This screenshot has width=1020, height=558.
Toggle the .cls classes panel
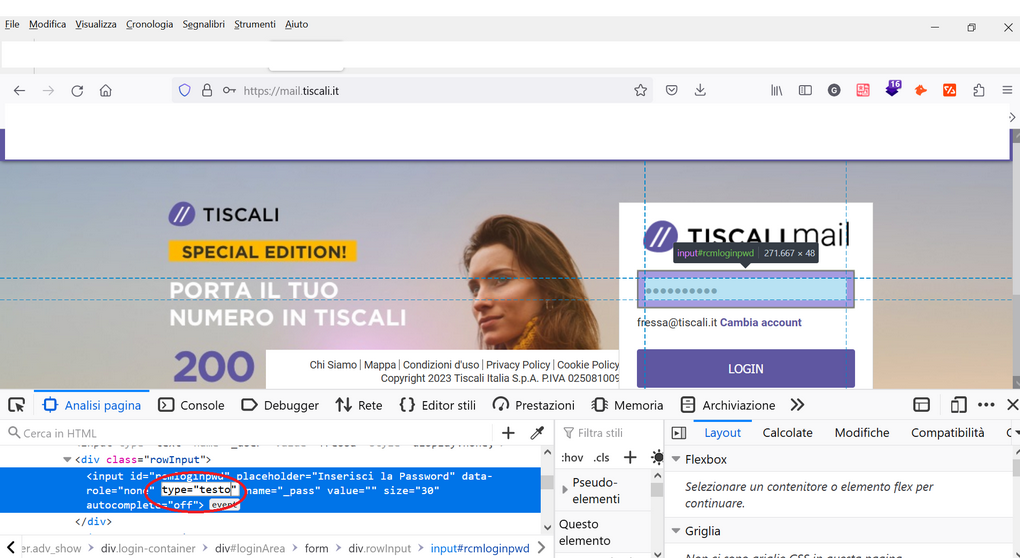click(x=602, y=458)
